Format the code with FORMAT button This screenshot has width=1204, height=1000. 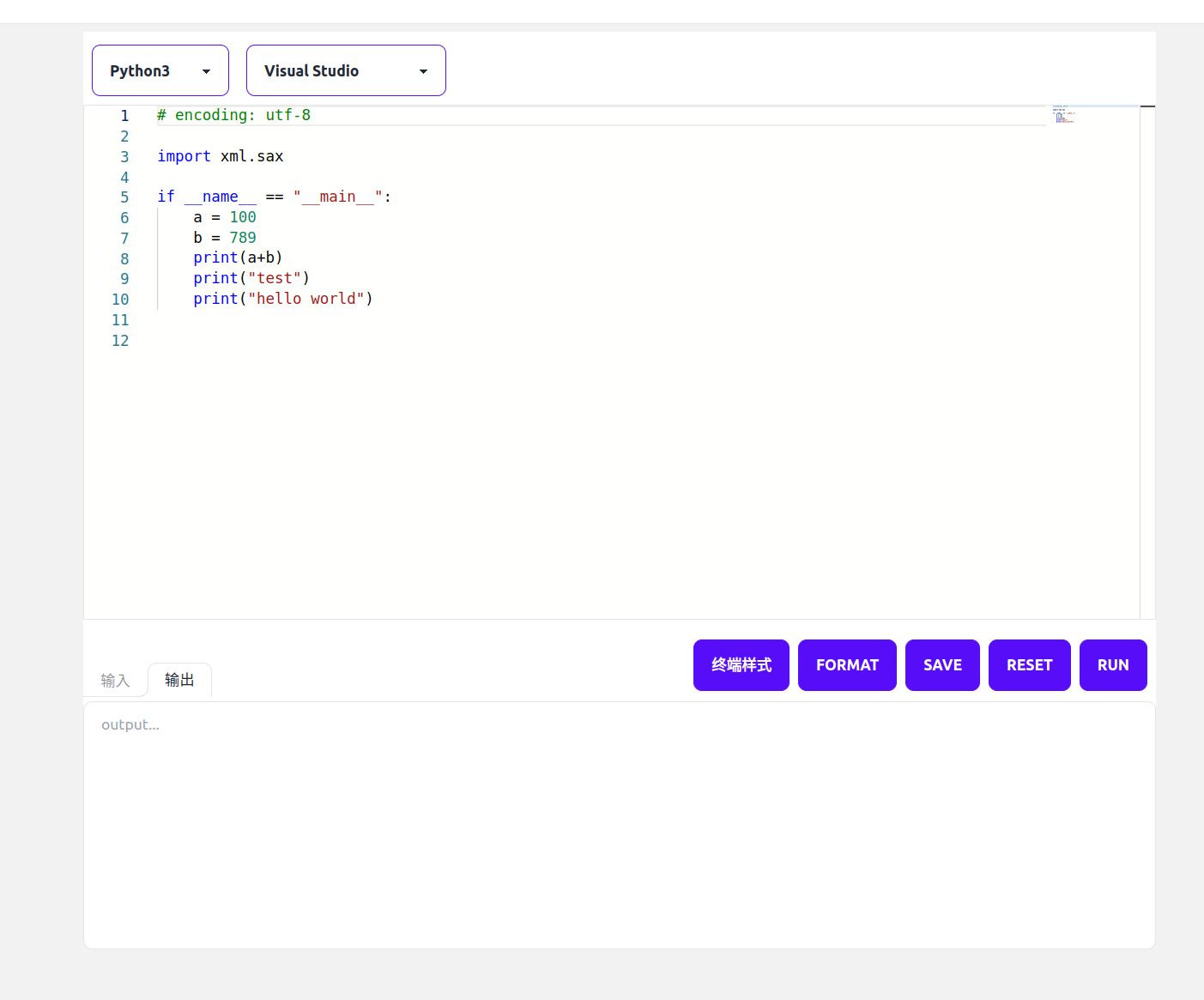click(x=846, y=665)
